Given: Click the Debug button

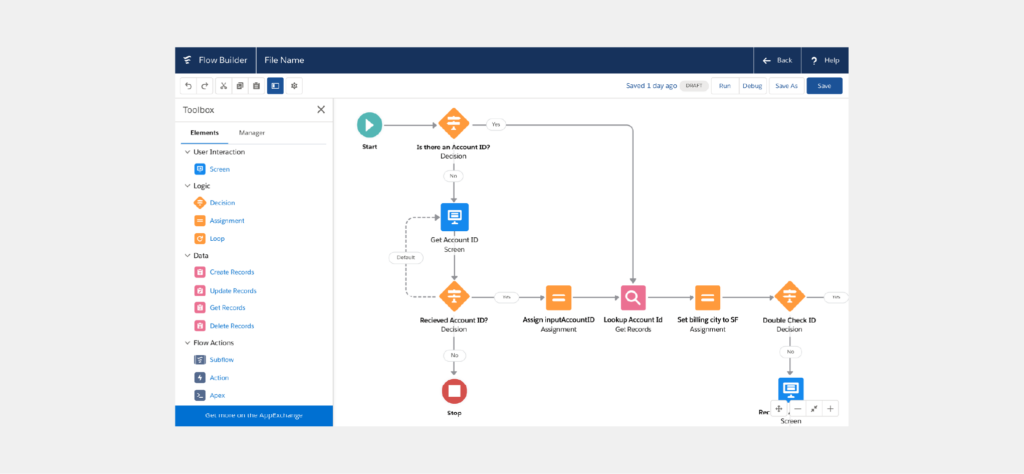Looking at the screenshot, I should [x=752, y=86].
